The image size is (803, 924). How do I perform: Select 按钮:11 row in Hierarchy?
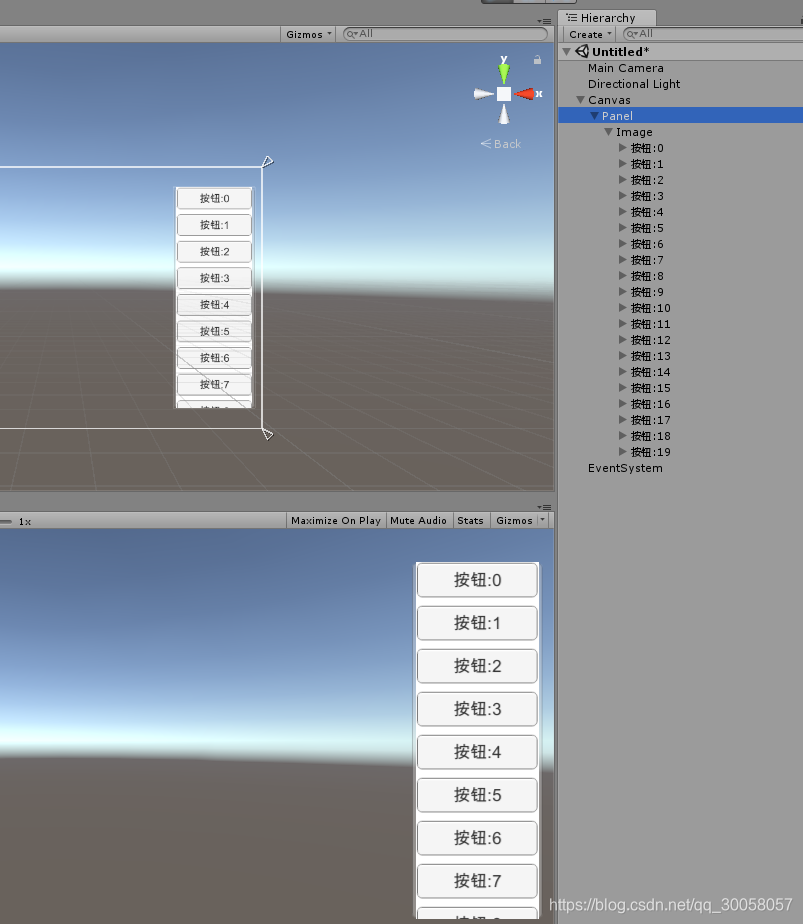680,324
